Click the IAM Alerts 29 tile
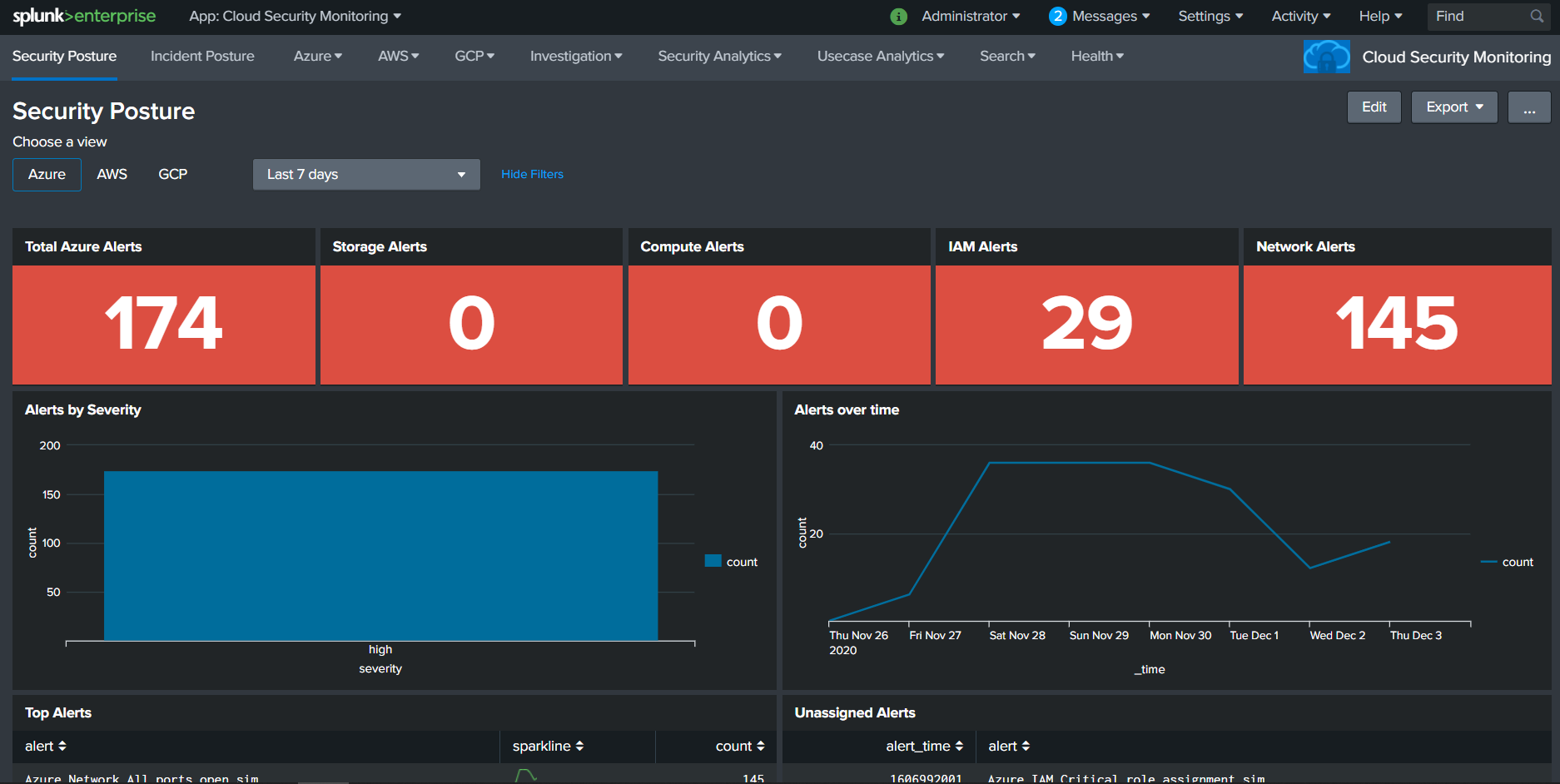Viewport: 1560px width, 784px height. (1087, 325)
